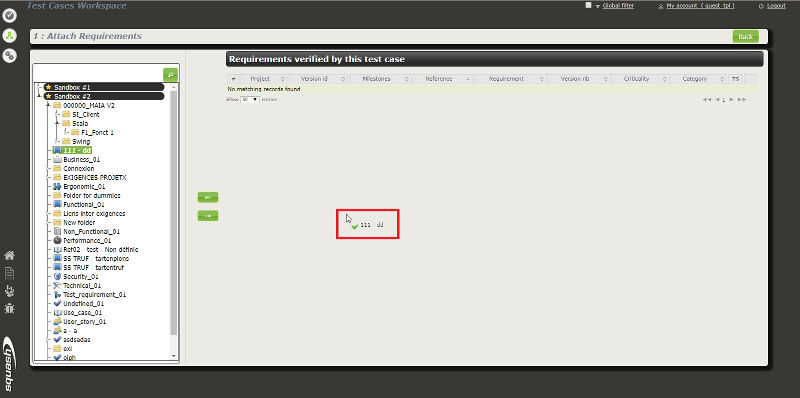The height and width of the screenshot is (398, 800).
Task: Click the Logout link
Action: (776, 6)
